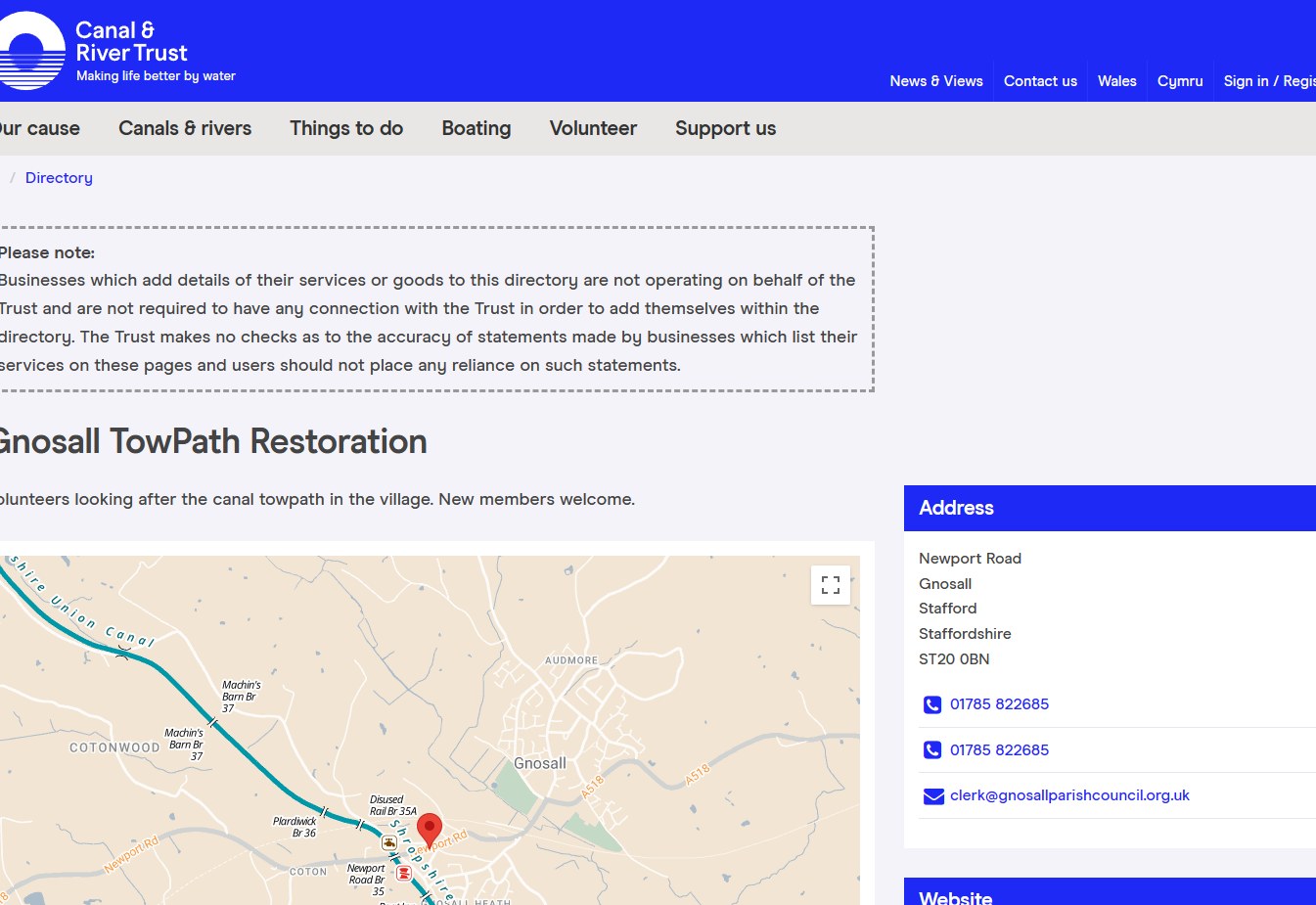Click Sign in / Register
This screenshot has width=1316, height=905.
point(1269,81)
